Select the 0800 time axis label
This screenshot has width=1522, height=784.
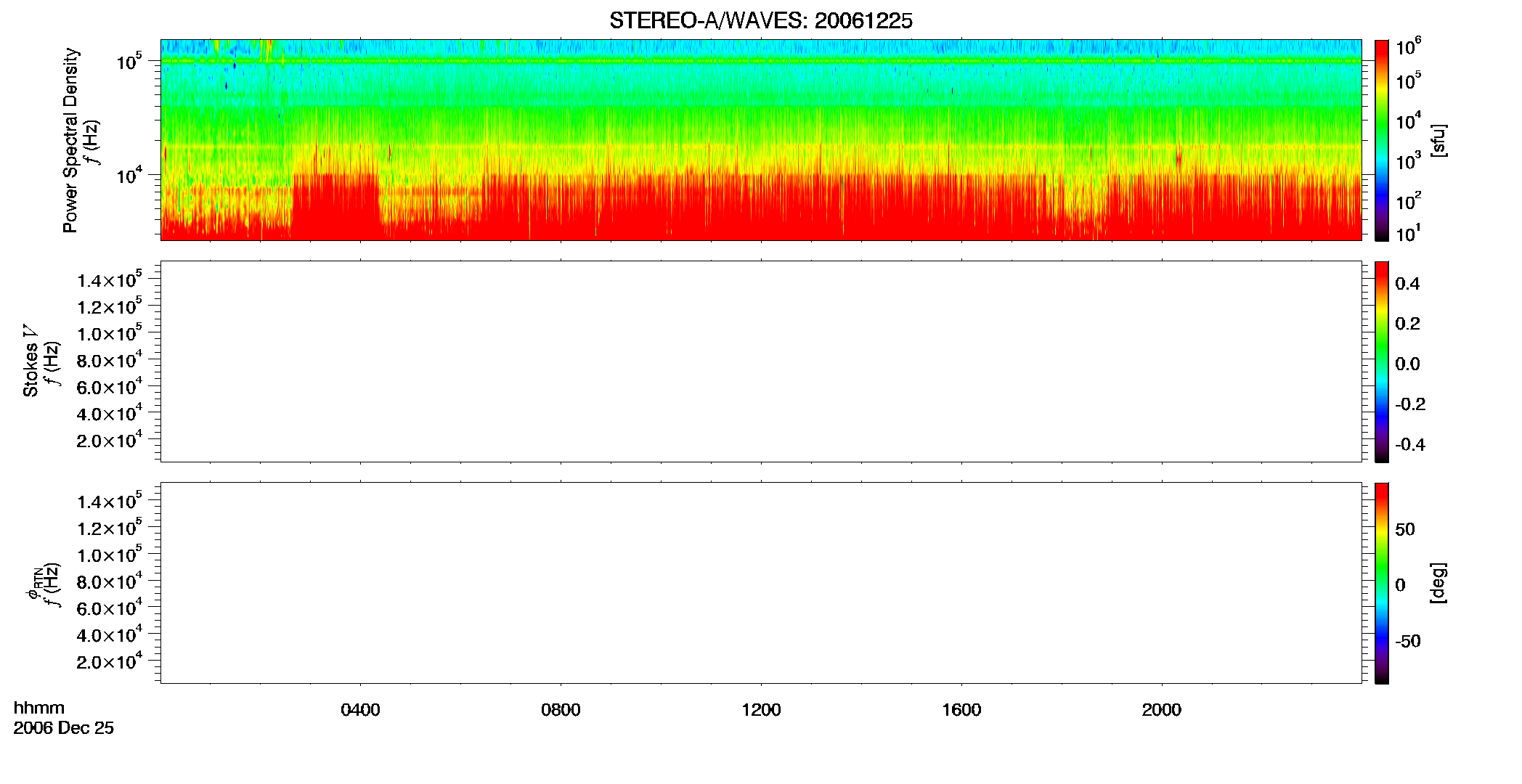click(561, 710)
